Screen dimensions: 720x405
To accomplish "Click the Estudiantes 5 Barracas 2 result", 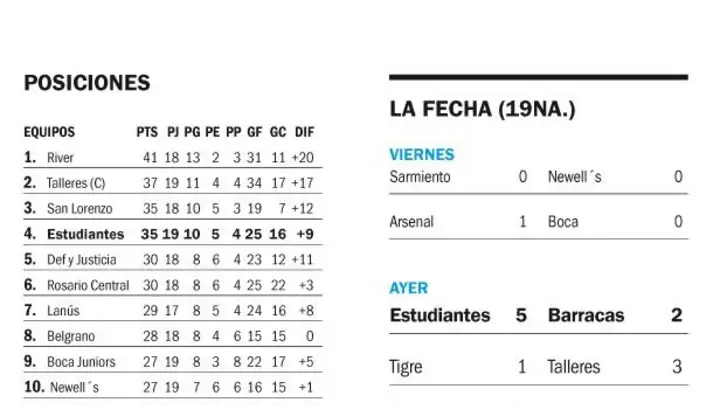I will click(538, 315).
